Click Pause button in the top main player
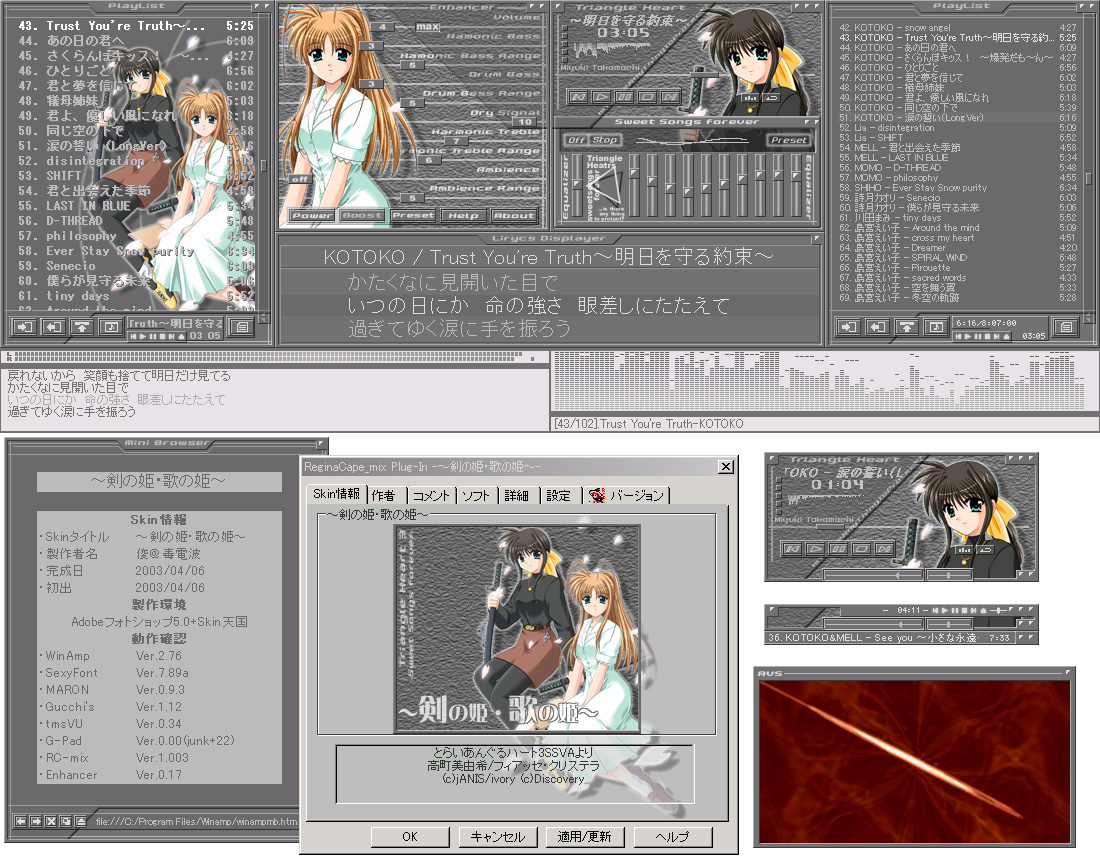1100x859 pixels. coord(624,97)
